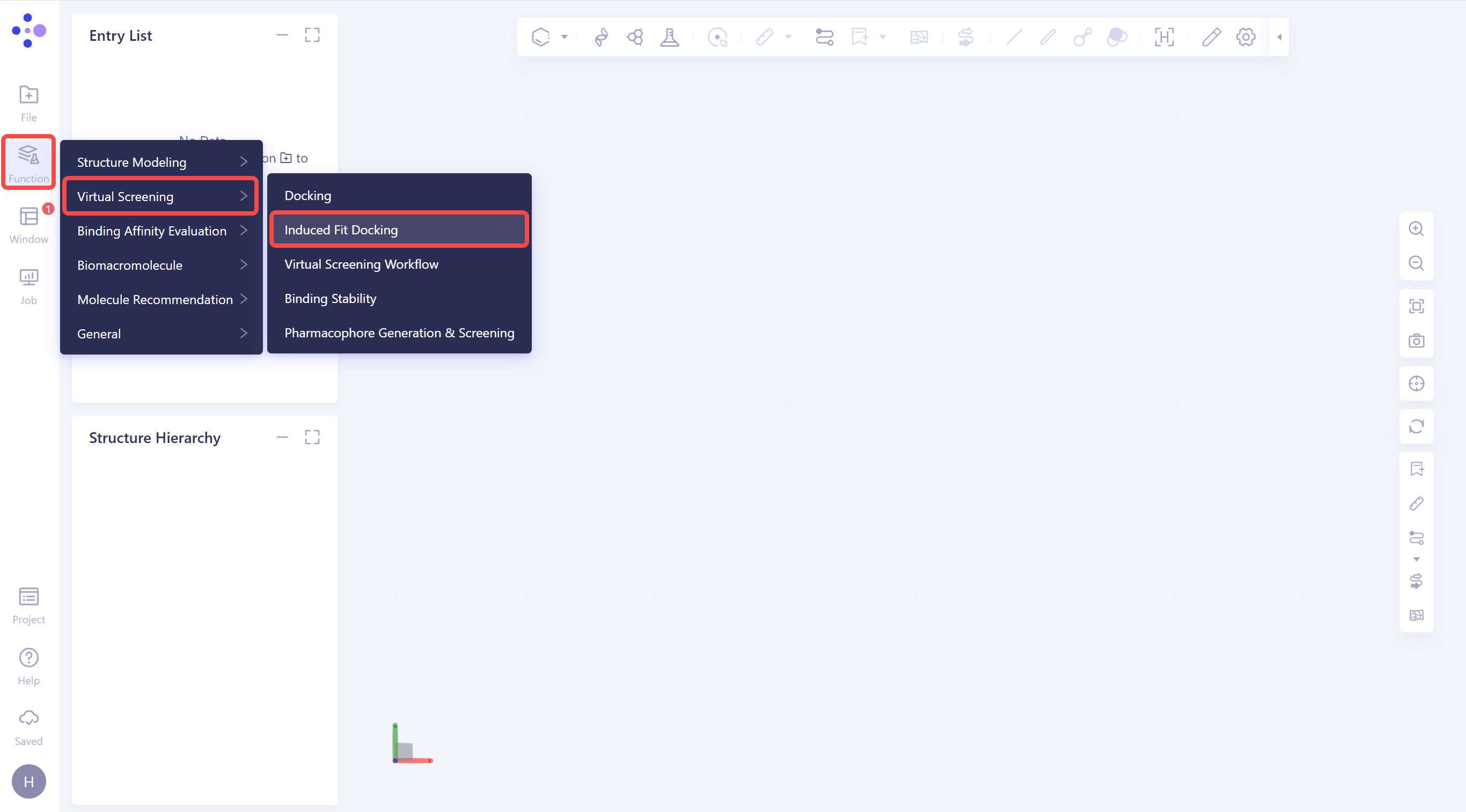1466x812 pixels.
Task: Take a snapshot using the camera icon
Action: tap(1417, 341)
